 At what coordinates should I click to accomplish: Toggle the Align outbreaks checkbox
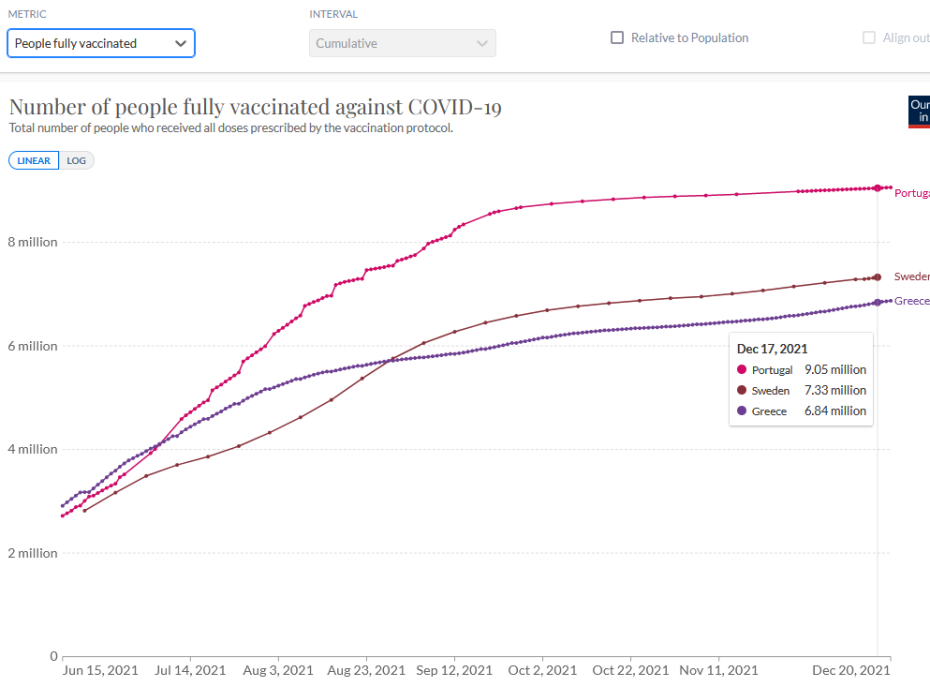[x=869, y=38]
